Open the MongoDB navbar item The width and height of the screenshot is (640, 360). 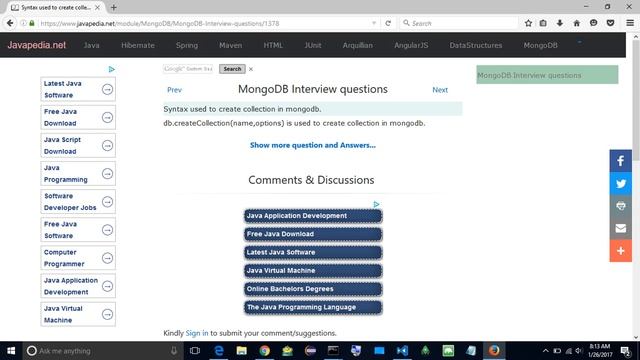click(x=540, y=45)
